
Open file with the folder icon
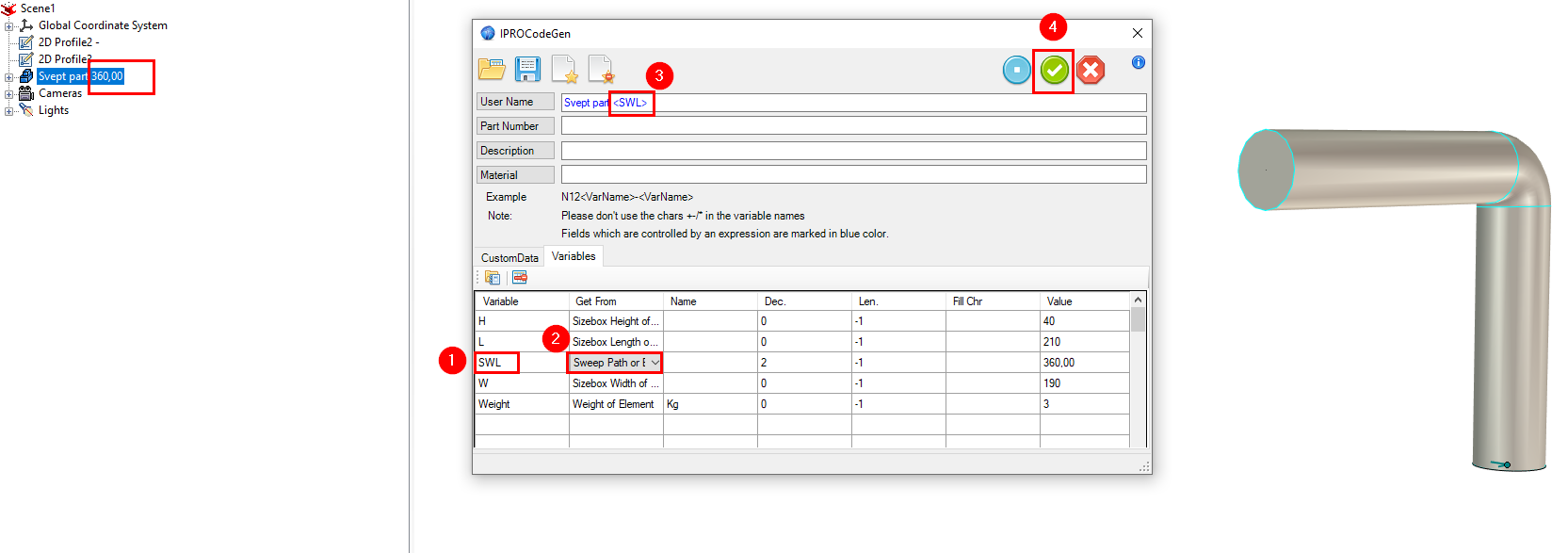tap(492, 69)
